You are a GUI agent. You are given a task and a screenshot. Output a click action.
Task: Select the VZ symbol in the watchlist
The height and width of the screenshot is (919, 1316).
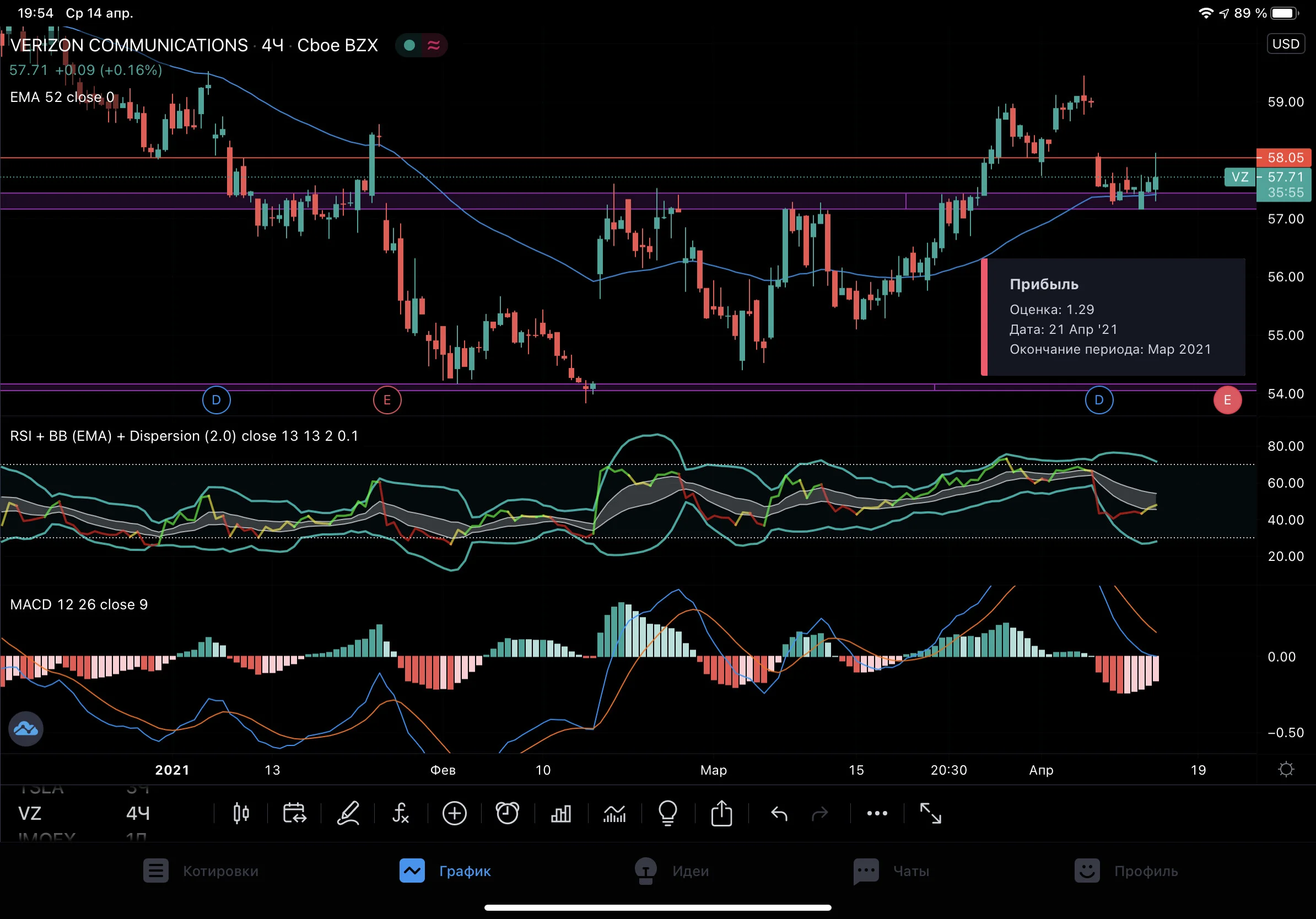pyautogui.click(x=30, y=813)
